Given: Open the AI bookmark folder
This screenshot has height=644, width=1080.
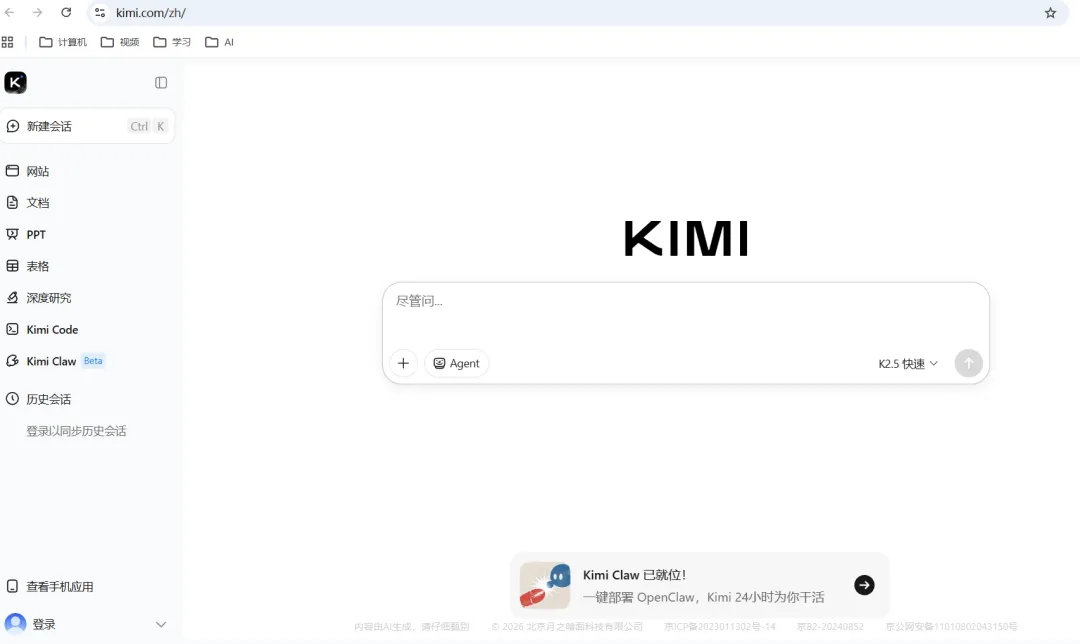Looking at the screenshot, I should pyautogui.click(x=220, y=42).
